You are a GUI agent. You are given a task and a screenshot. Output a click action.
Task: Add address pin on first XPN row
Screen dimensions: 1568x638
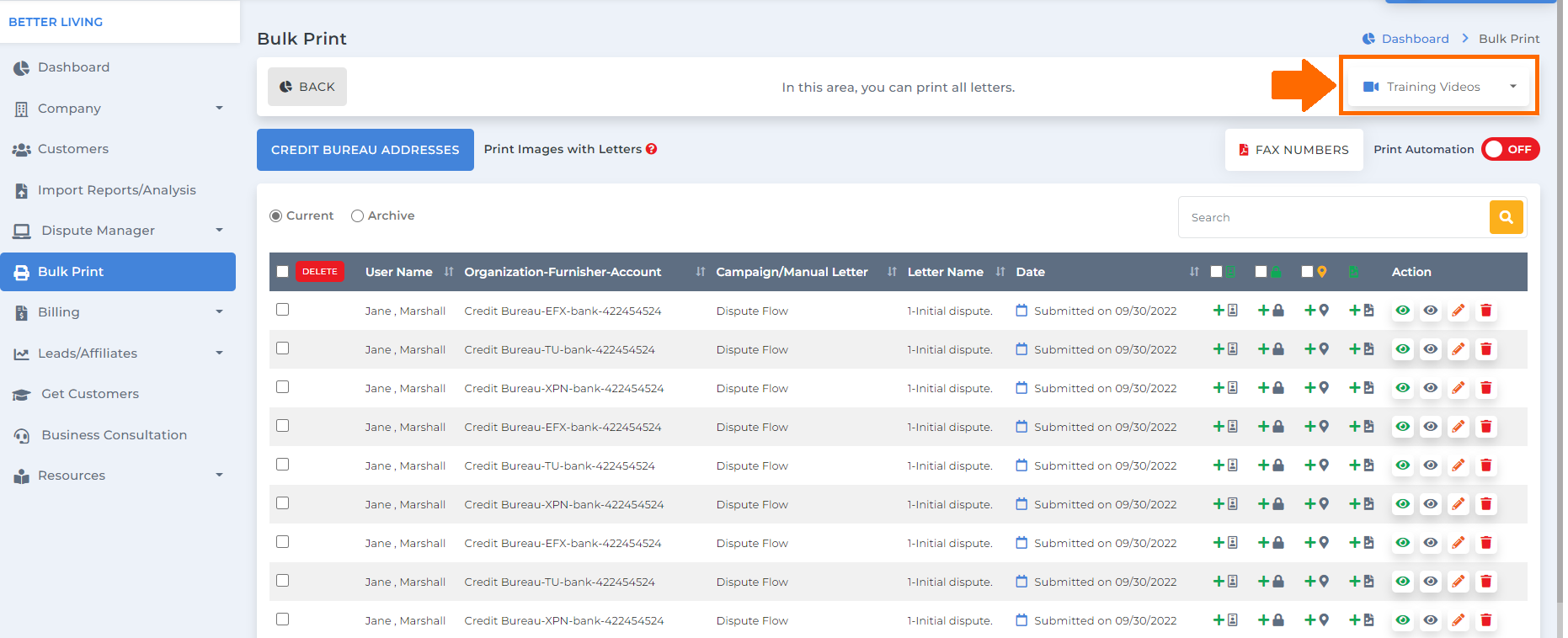[x=1316, y=388]
